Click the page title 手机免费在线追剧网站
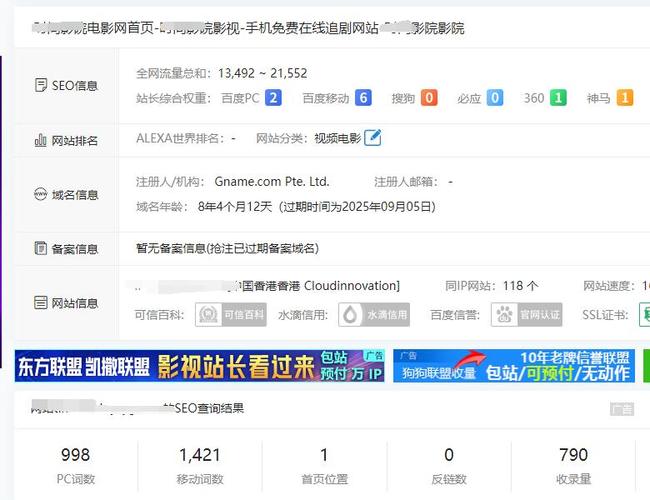The image size is (650, 500). coord(312,28)
